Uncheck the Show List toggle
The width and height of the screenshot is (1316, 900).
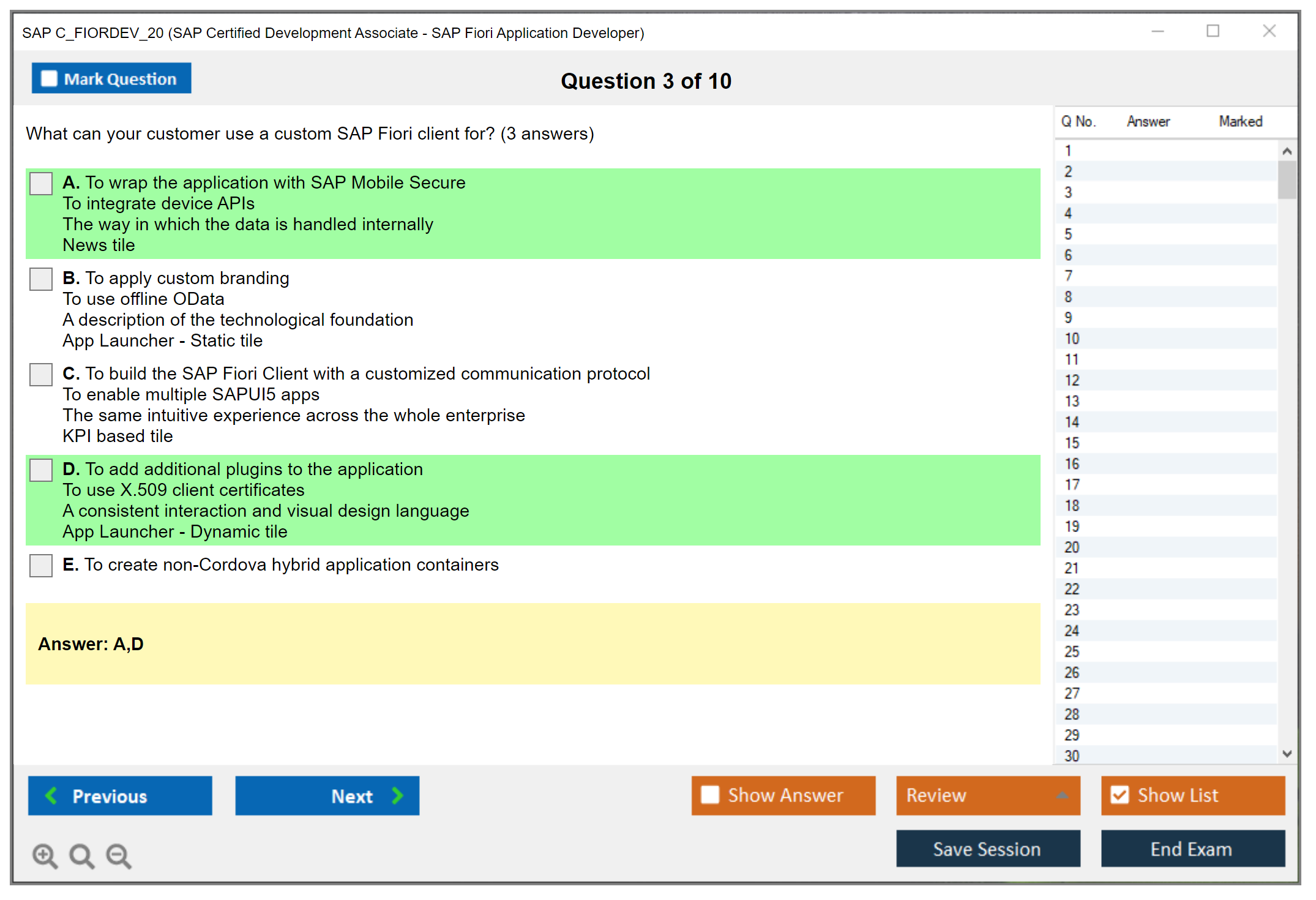click(x=1120, y=795)
